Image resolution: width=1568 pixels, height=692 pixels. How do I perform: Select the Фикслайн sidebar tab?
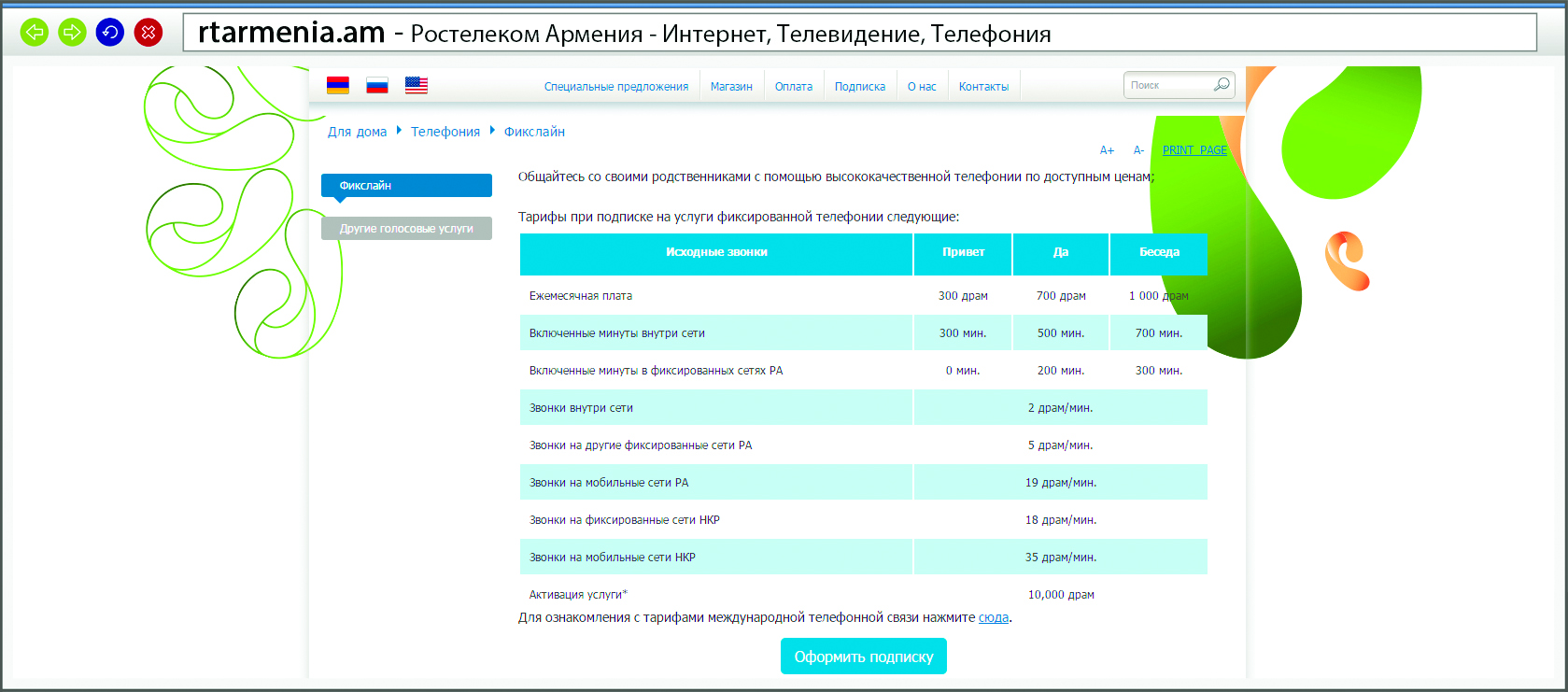point(406,186)
